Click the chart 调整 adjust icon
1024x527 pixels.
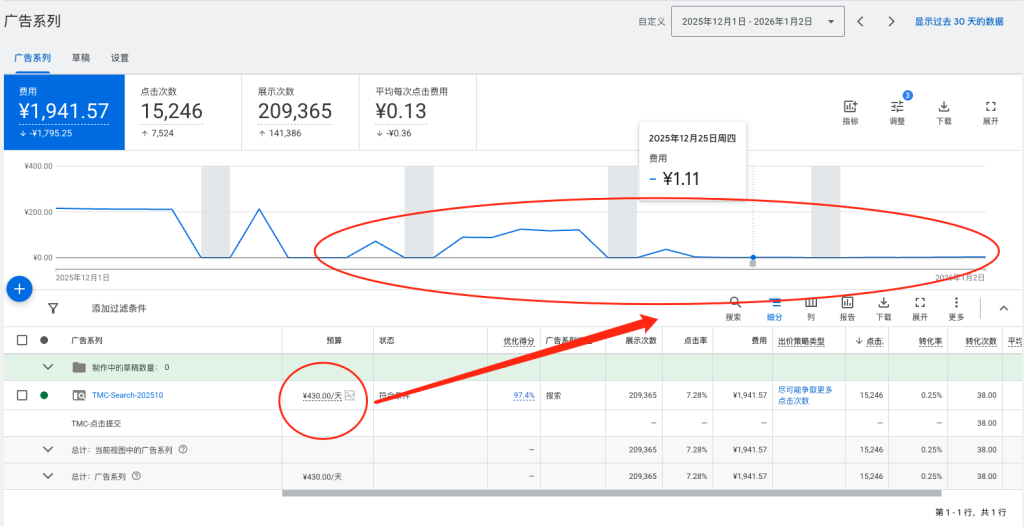click(x=897, y=106)
